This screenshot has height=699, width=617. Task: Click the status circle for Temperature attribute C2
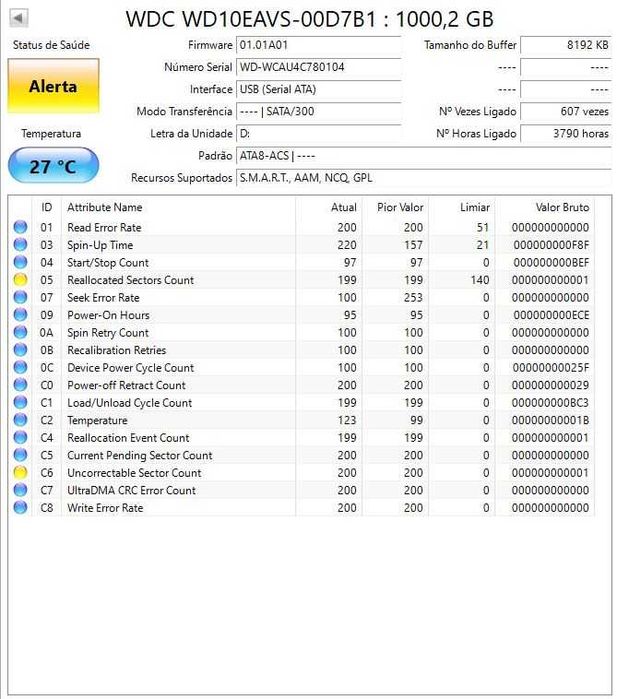click(20, 420)
